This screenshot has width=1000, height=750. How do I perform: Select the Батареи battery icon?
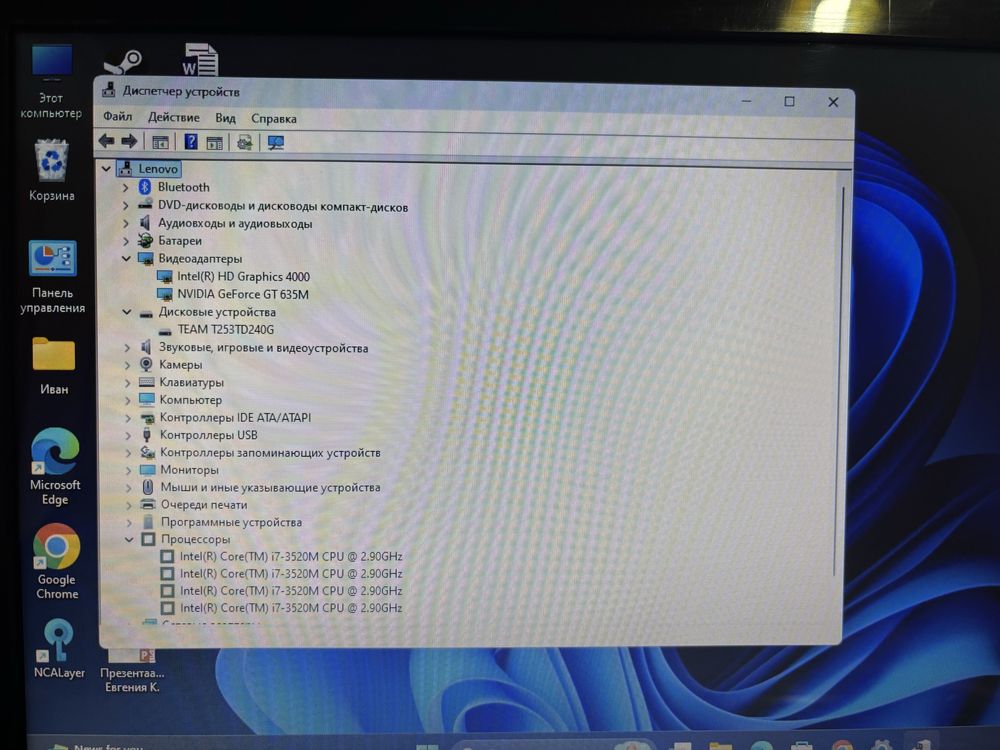pos(145,240)
